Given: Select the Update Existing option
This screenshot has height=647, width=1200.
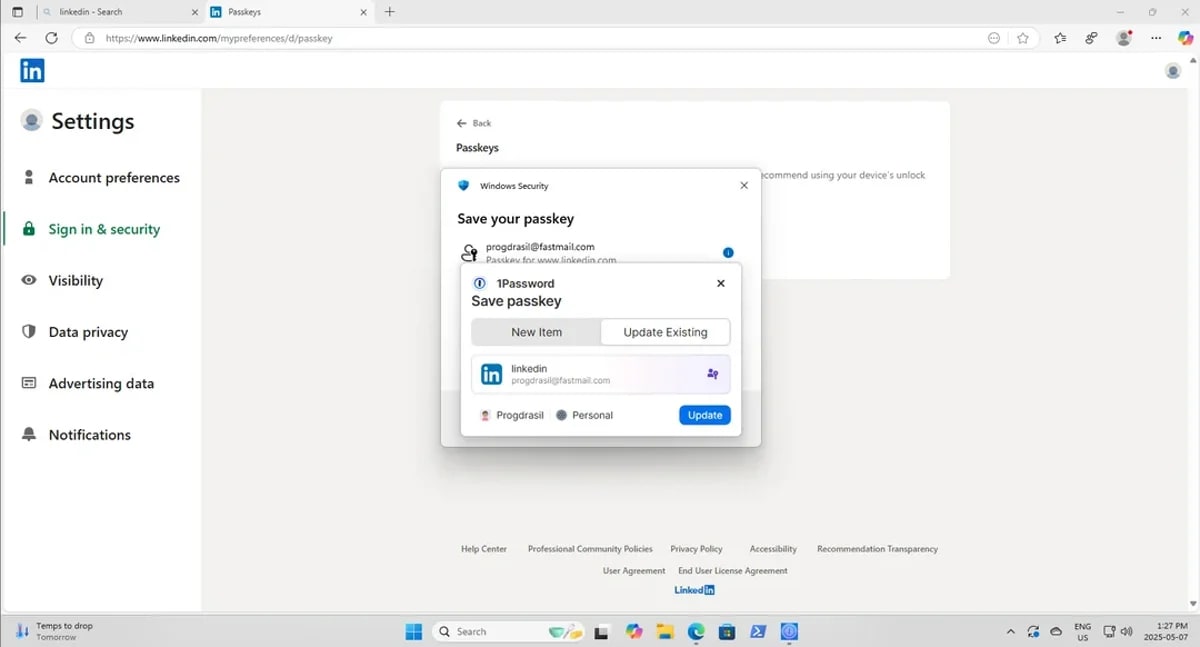Looking at the screenshot, I should click(665, 332).
